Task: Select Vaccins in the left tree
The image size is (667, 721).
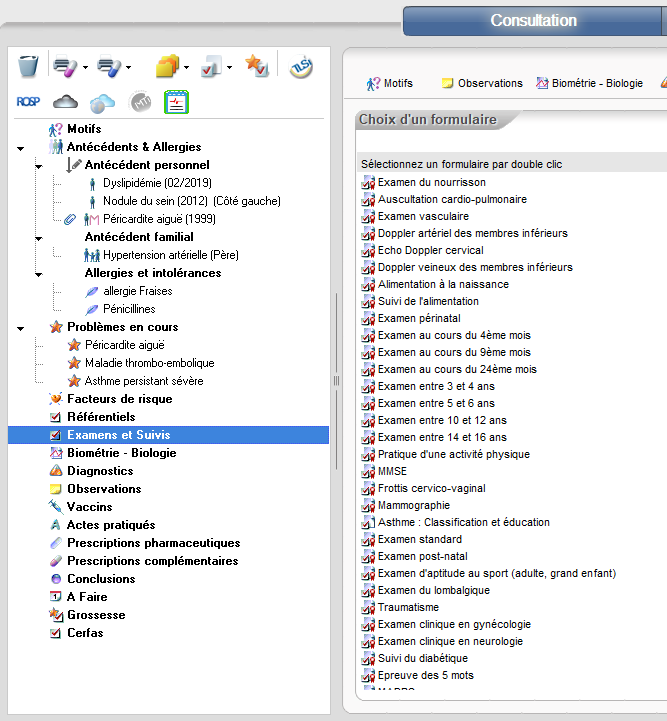Action: 89,507
